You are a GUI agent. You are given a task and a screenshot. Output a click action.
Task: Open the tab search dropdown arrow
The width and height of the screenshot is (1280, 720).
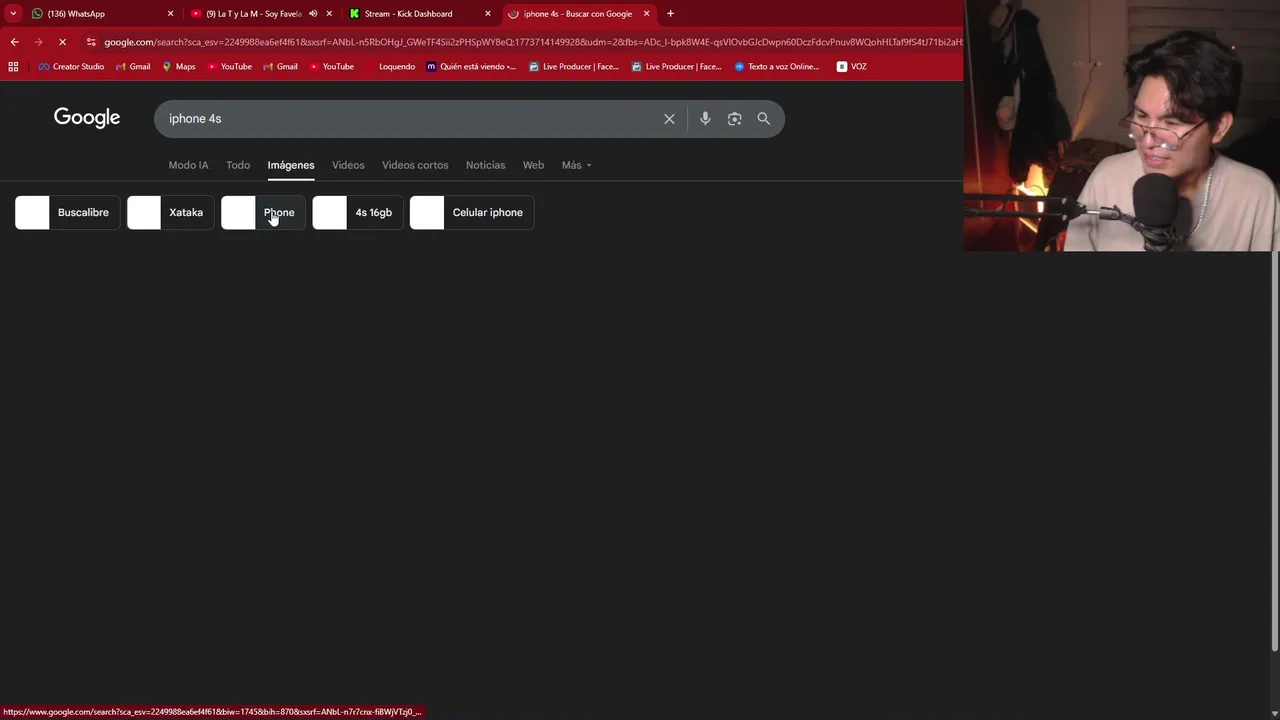coord(13,13)
